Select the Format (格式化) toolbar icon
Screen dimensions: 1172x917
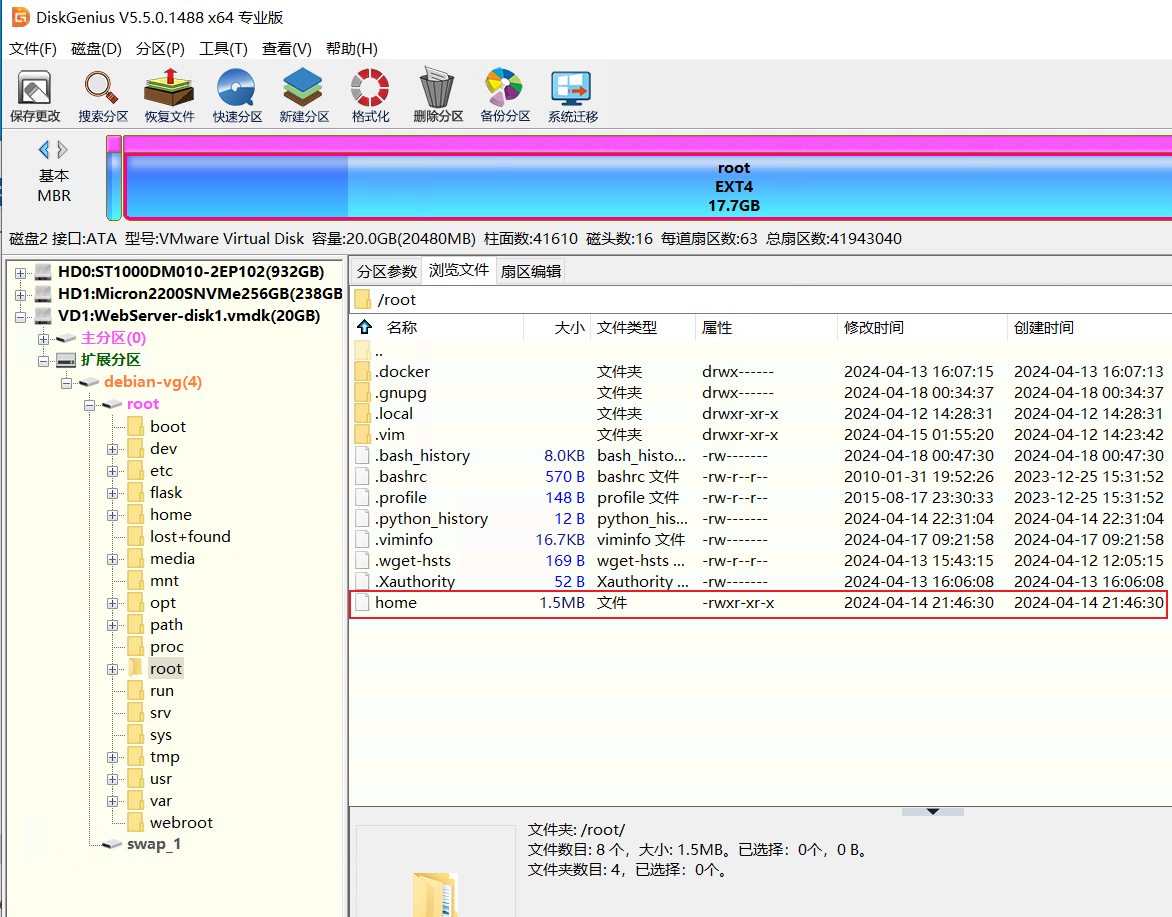click(370, 96)
